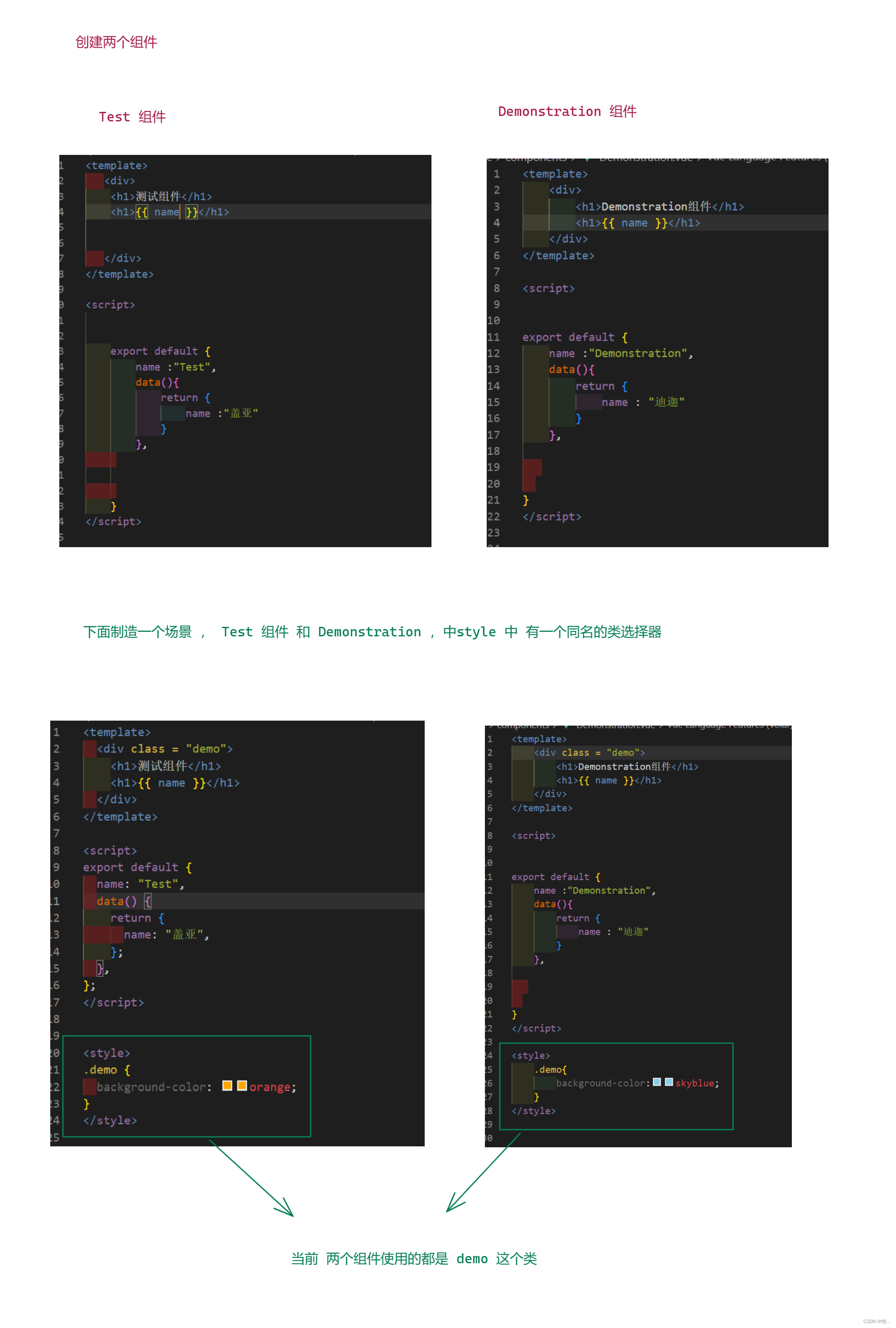Screen dimensions: 896x1328
Task: Click '</style>' in the bottom-right panel
Action: pos(533,1110)
